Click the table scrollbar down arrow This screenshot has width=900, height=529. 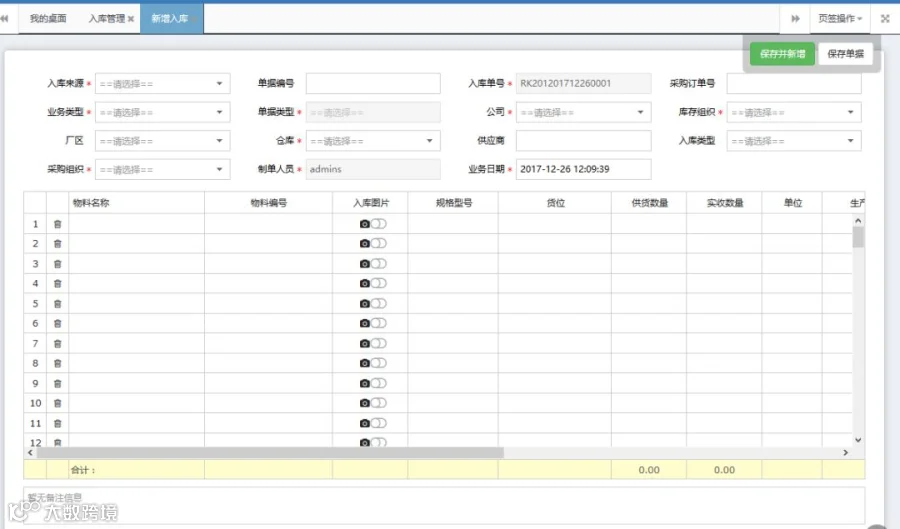point(858,440)
